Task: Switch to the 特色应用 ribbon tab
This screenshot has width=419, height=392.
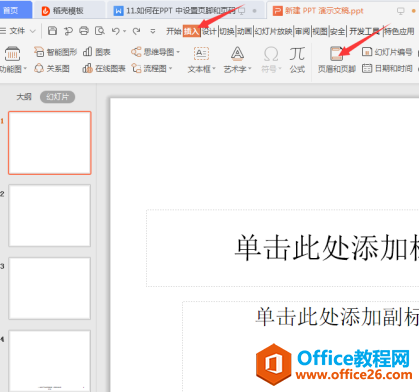Action: (399, 31)
